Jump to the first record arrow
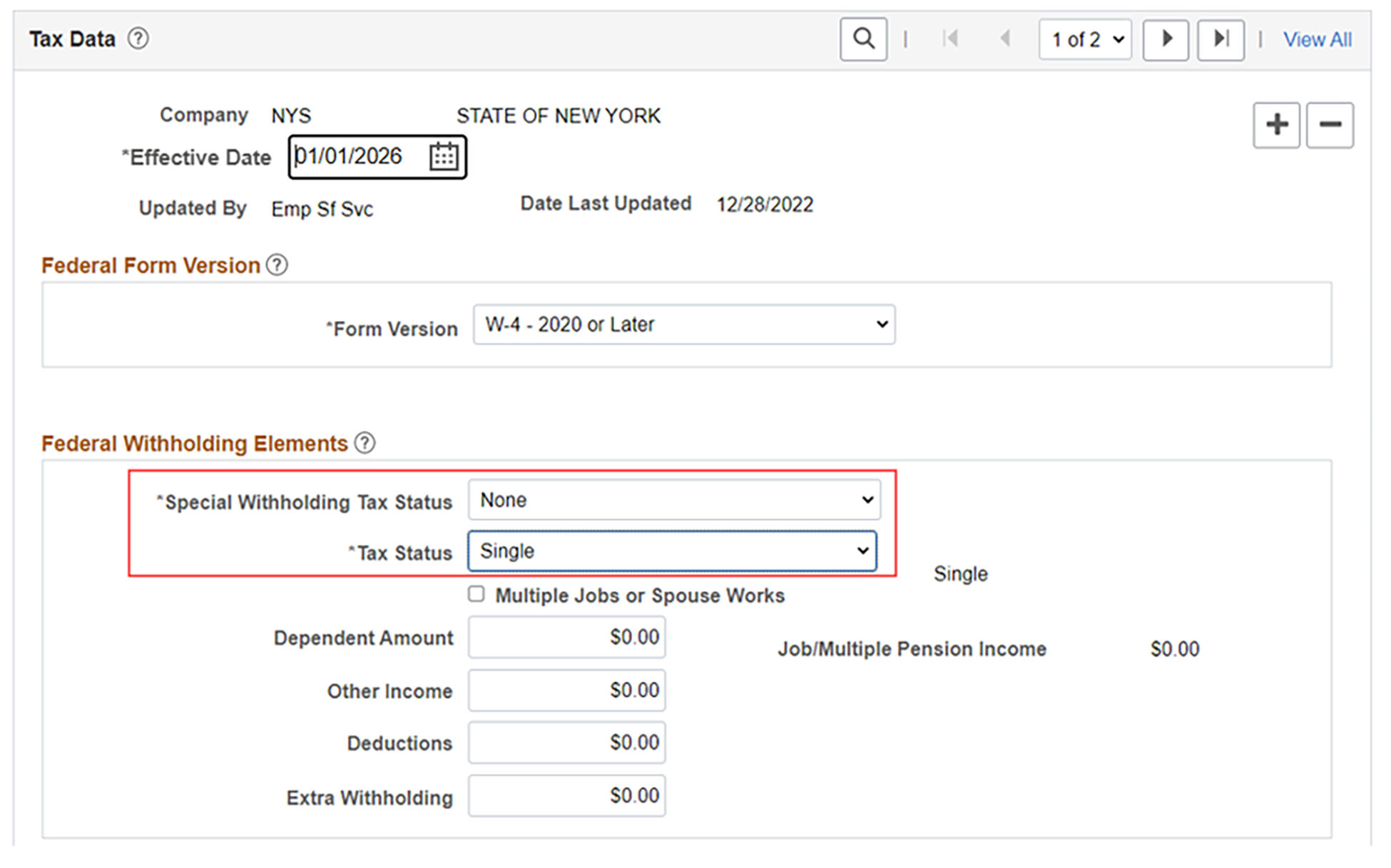This screenshot has height=868, width=1391. [x=952, y=39]
